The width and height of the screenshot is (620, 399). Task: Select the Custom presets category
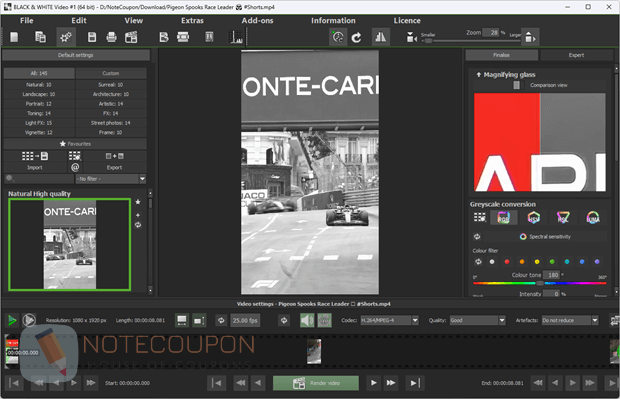[x=111, y=74]
